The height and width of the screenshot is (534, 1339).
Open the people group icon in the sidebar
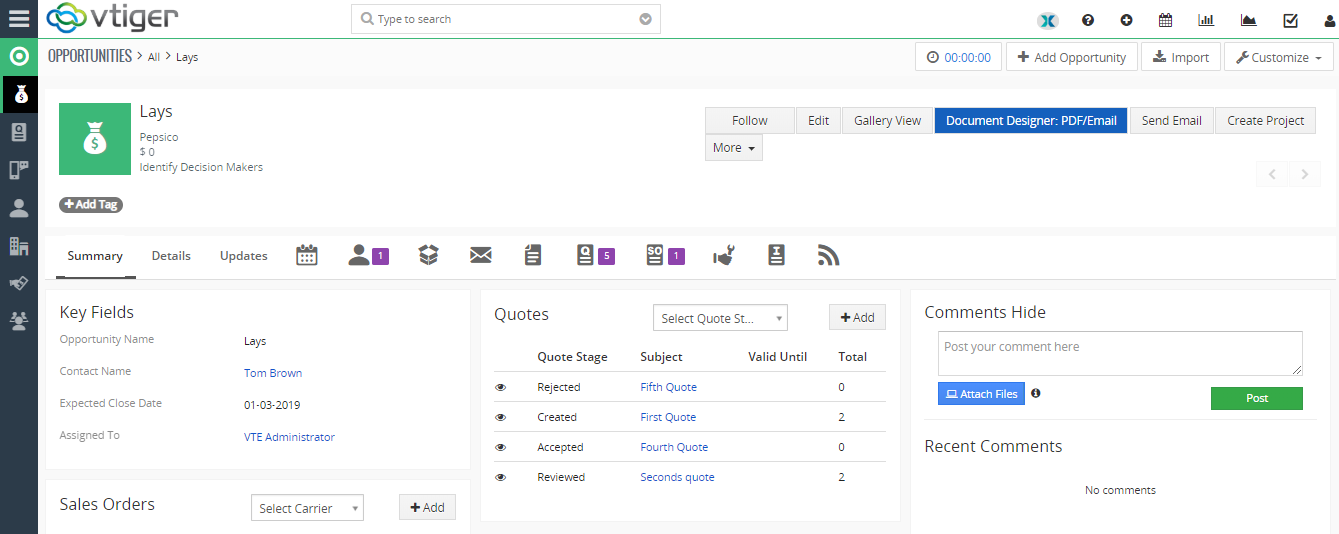click(19, 321)
